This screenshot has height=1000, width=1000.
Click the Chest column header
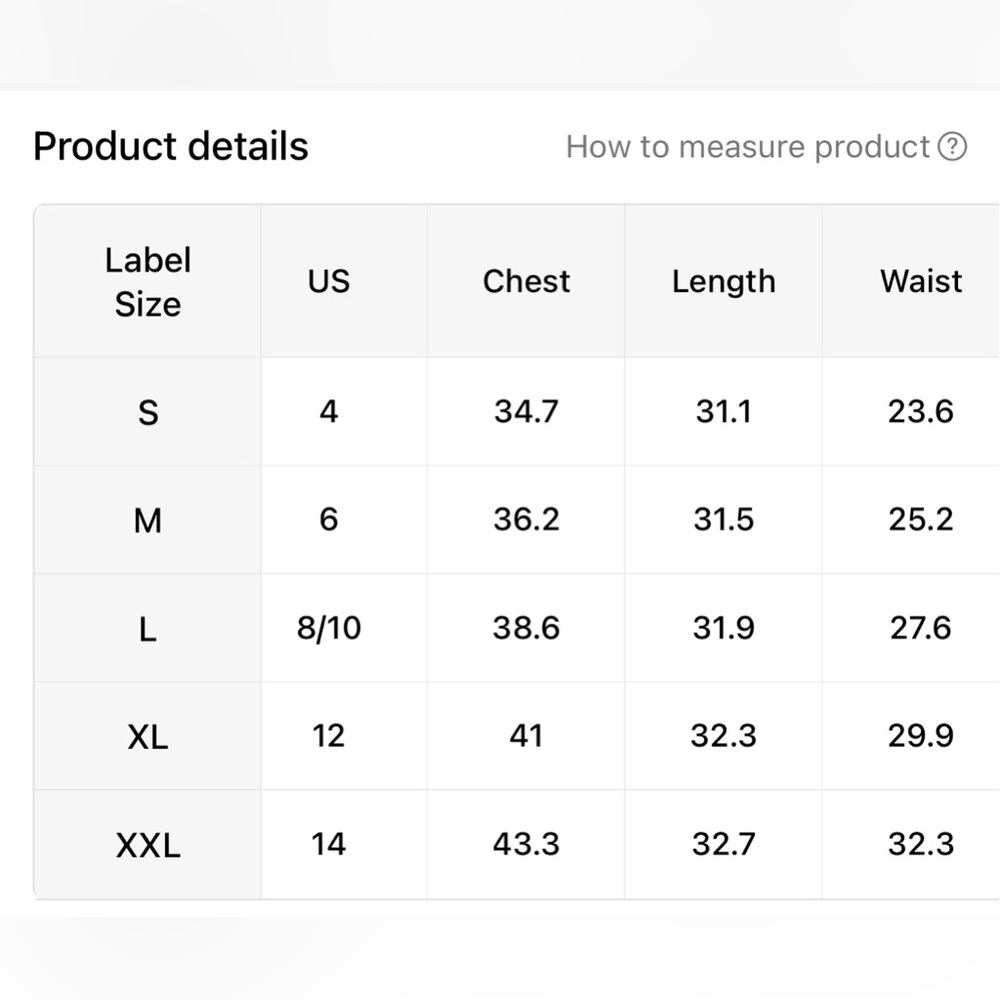pos(526,281)
